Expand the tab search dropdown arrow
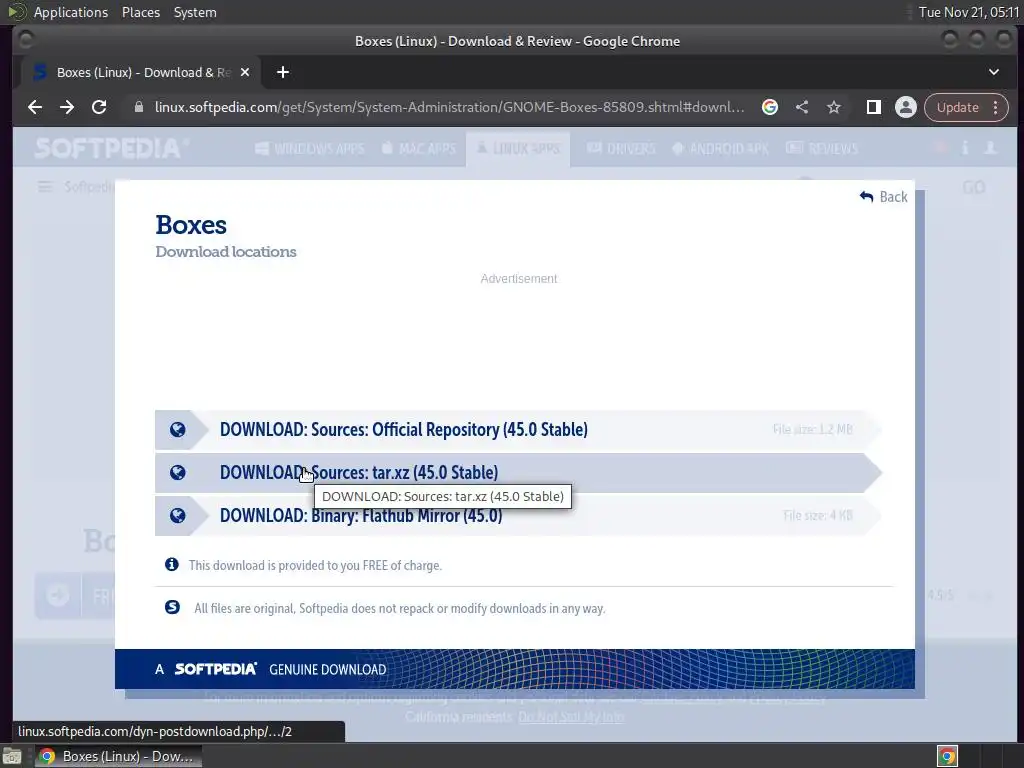This screenshot has width=1024, height=768. click(993, 72)
